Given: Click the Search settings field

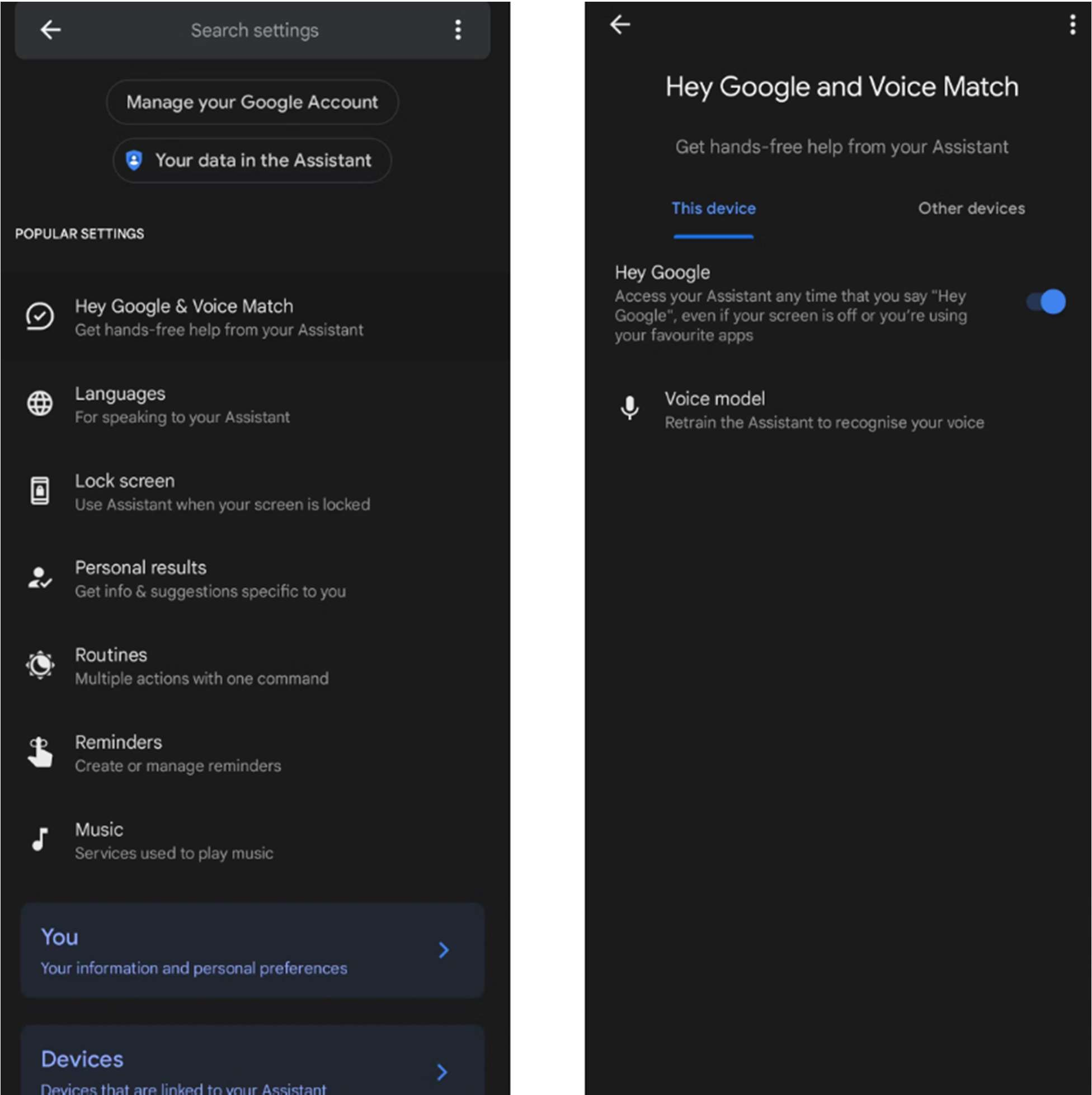Looking at the screenshot, I should 255,31.
